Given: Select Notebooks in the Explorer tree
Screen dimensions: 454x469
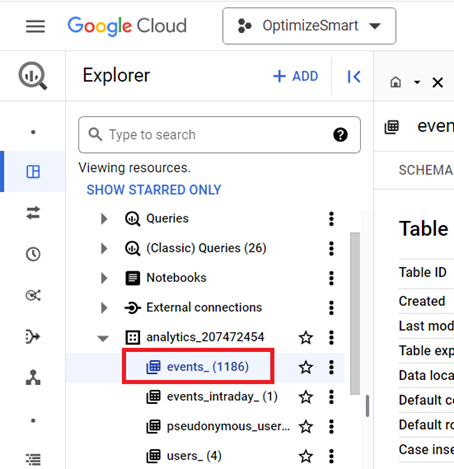Looking at the screenshot, I should tap(176, 278).
